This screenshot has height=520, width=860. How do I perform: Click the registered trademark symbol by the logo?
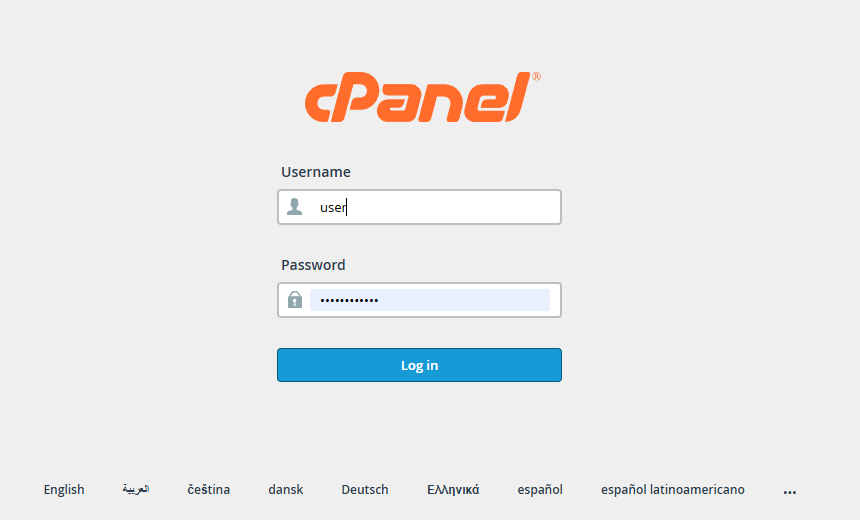[536, 76]
